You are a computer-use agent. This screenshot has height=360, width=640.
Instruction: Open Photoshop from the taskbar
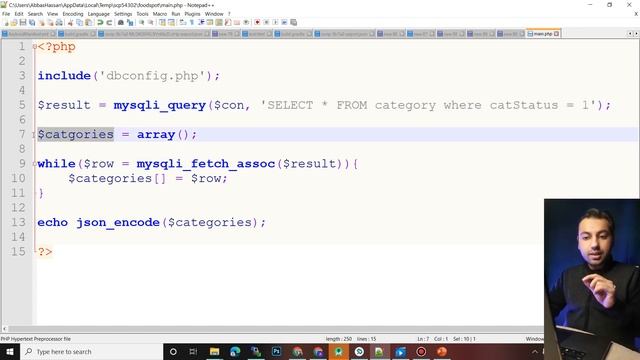coord(276,351)
